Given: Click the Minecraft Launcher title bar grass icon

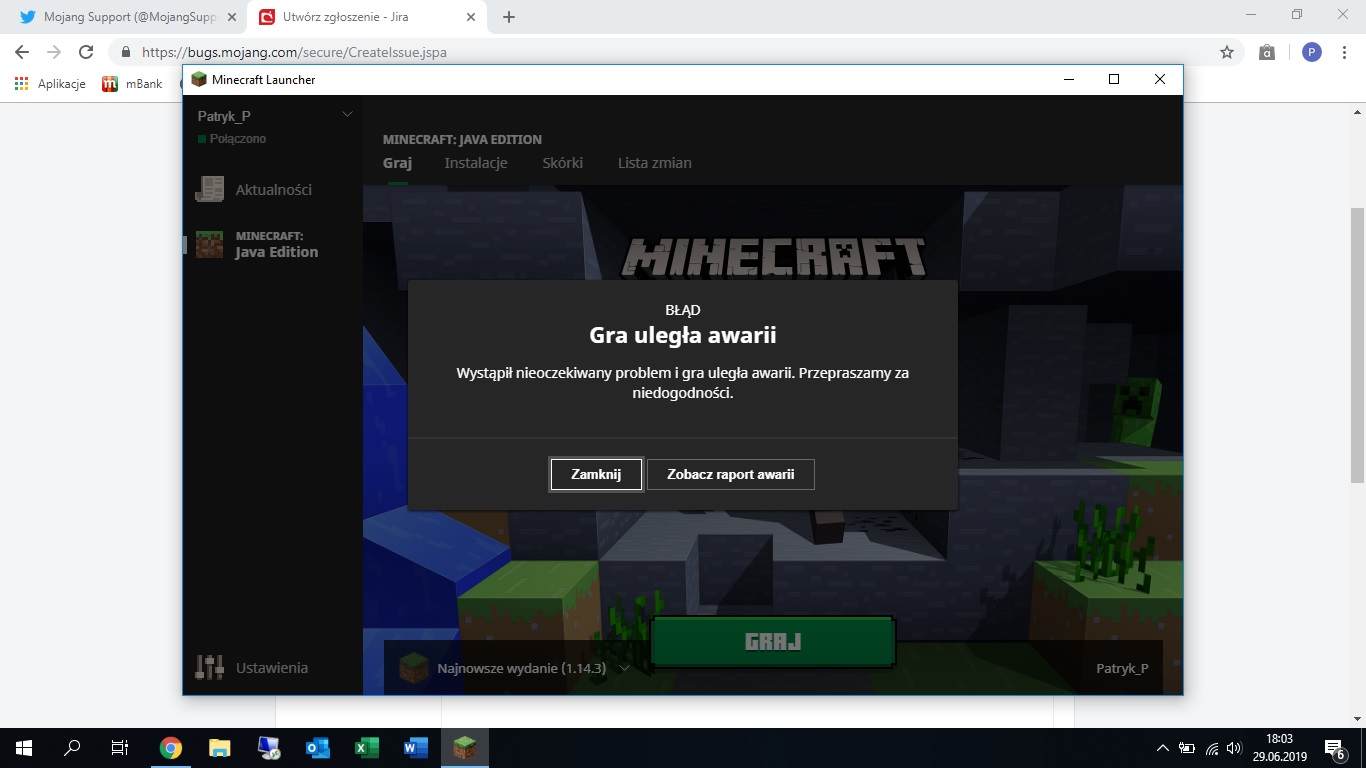Looking at the screenshot, I should click(x=199, y=80).
